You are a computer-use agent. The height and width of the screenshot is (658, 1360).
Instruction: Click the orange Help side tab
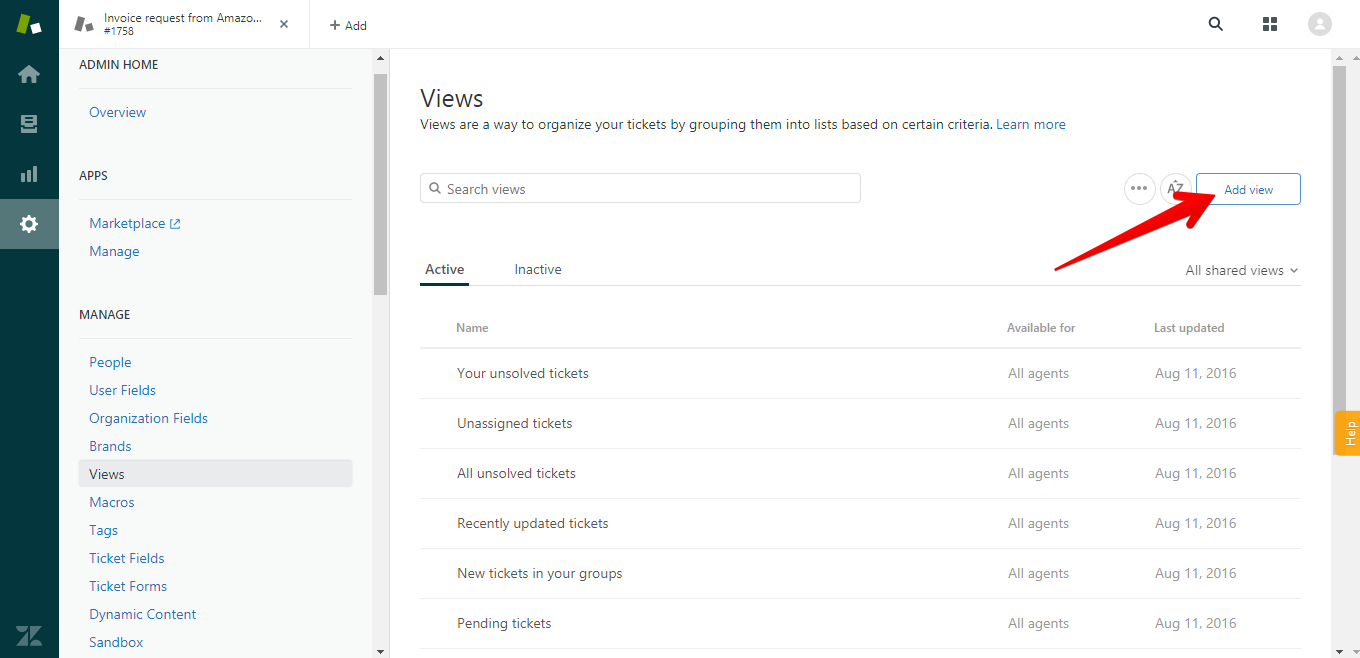tap(1348, 433)
